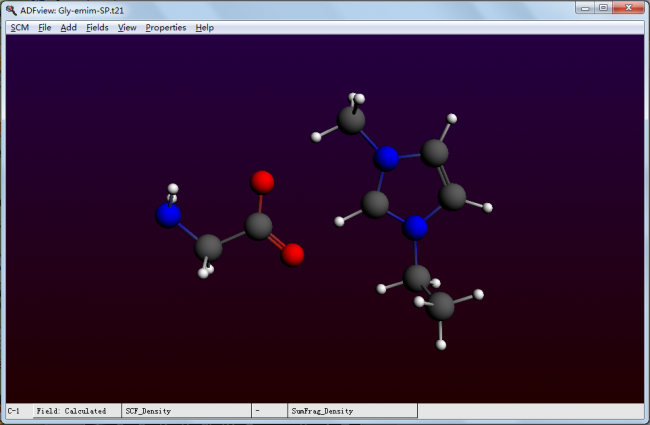The width and height of the screenshot is (650, 425).
Task: Click the SumFrag_Density field in status bar
Action: pos(352,411)
